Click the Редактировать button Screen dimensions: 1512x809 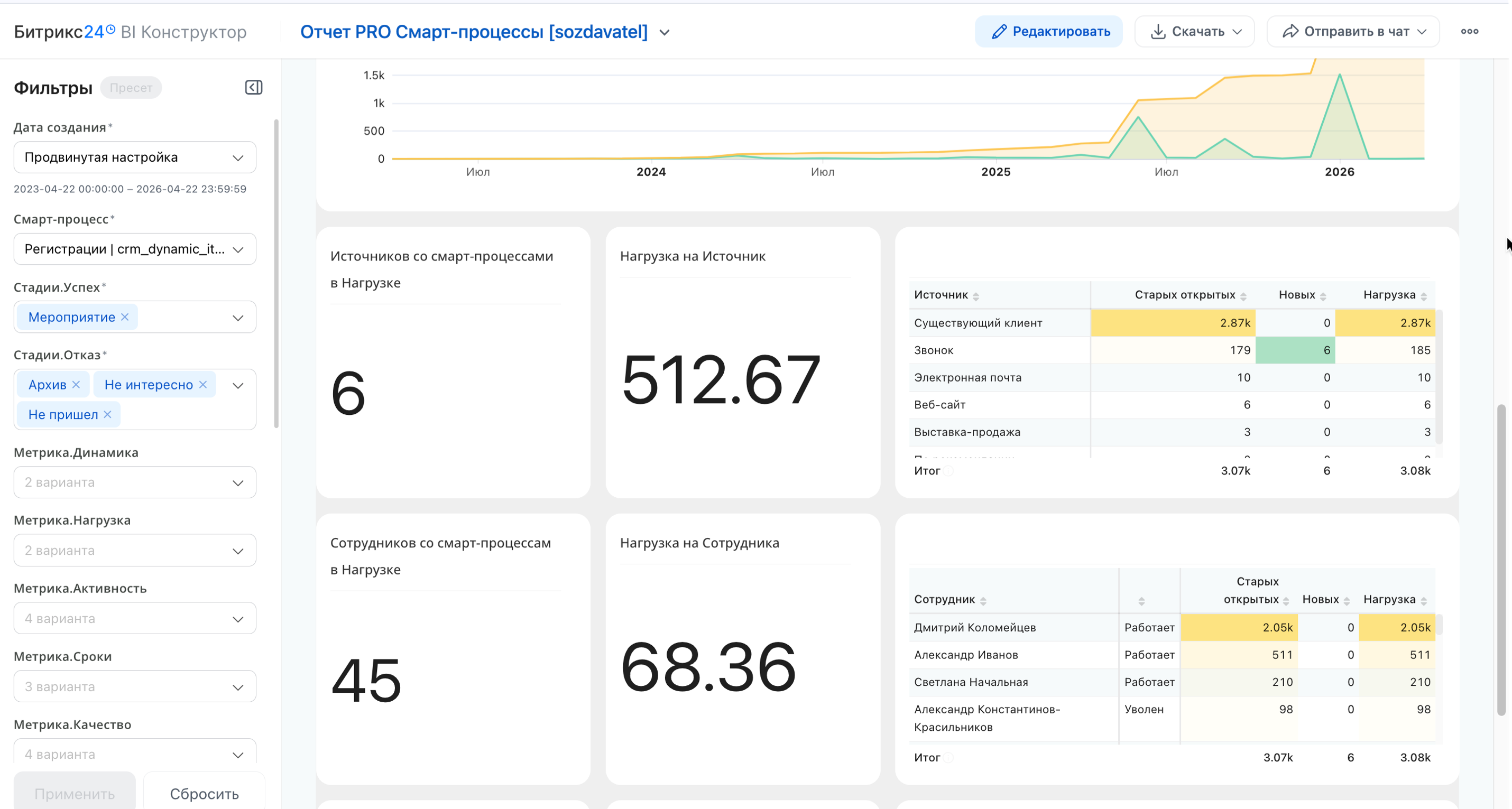click(1048, 32)
